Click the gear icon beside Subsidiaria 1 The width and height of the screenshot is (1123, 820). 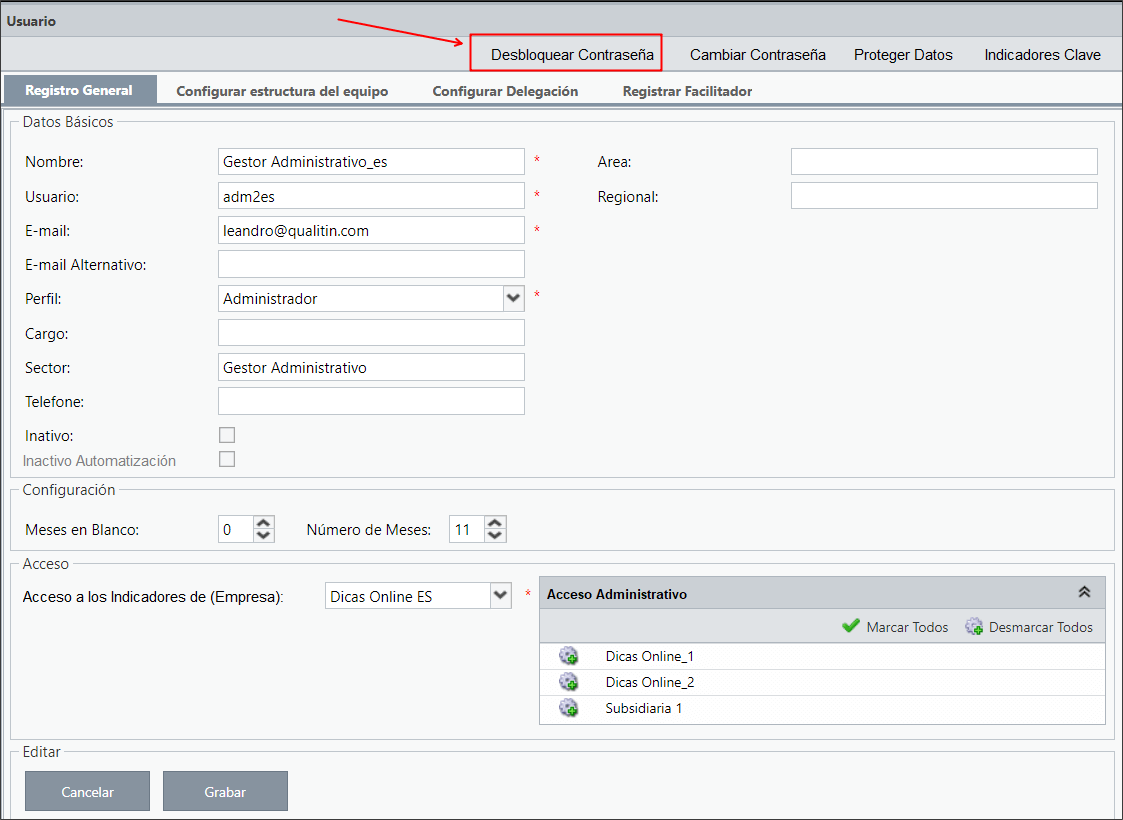pos(569,708)
